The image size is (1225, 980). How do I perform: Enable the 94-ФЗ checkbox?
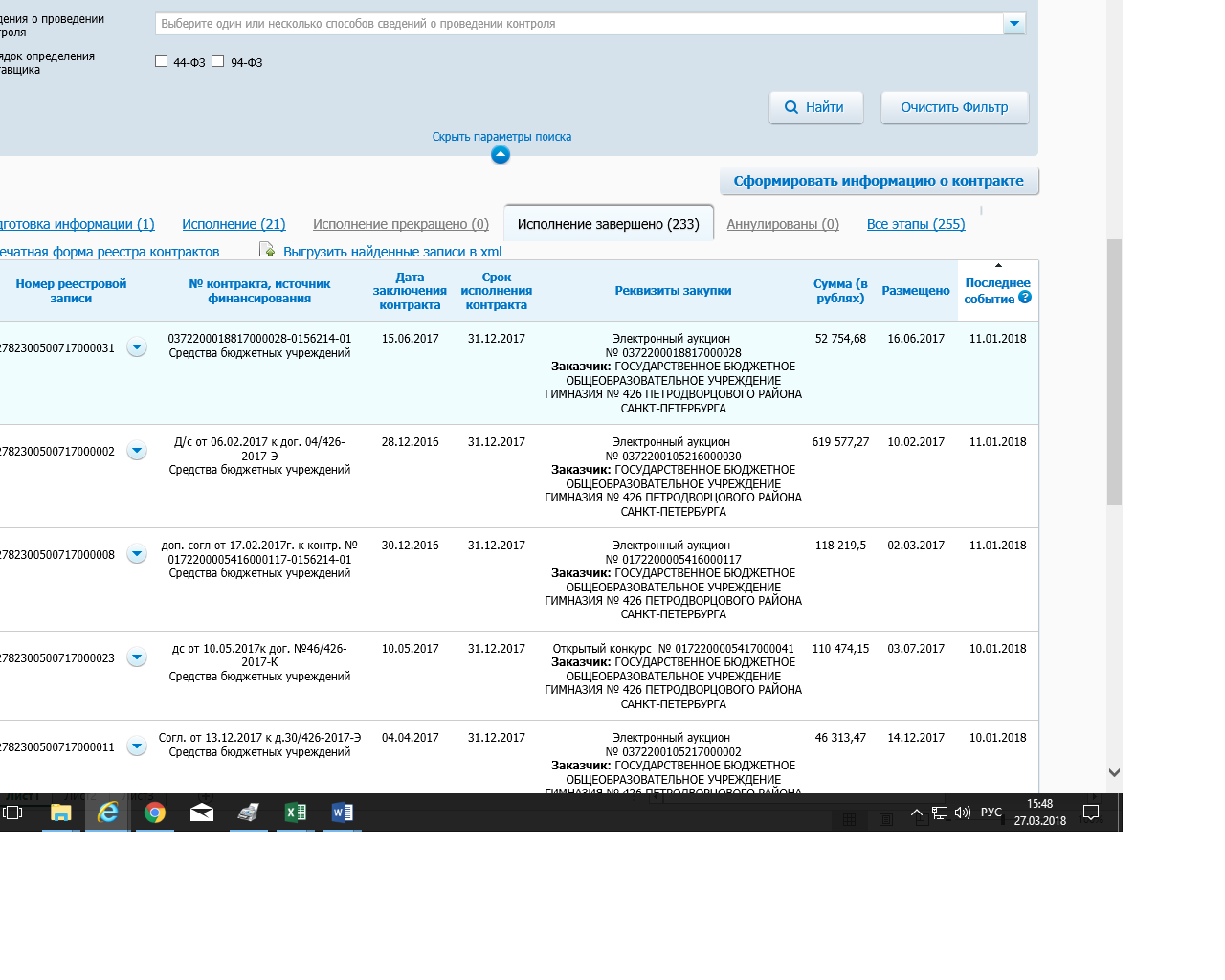click(x=218, y=61)
